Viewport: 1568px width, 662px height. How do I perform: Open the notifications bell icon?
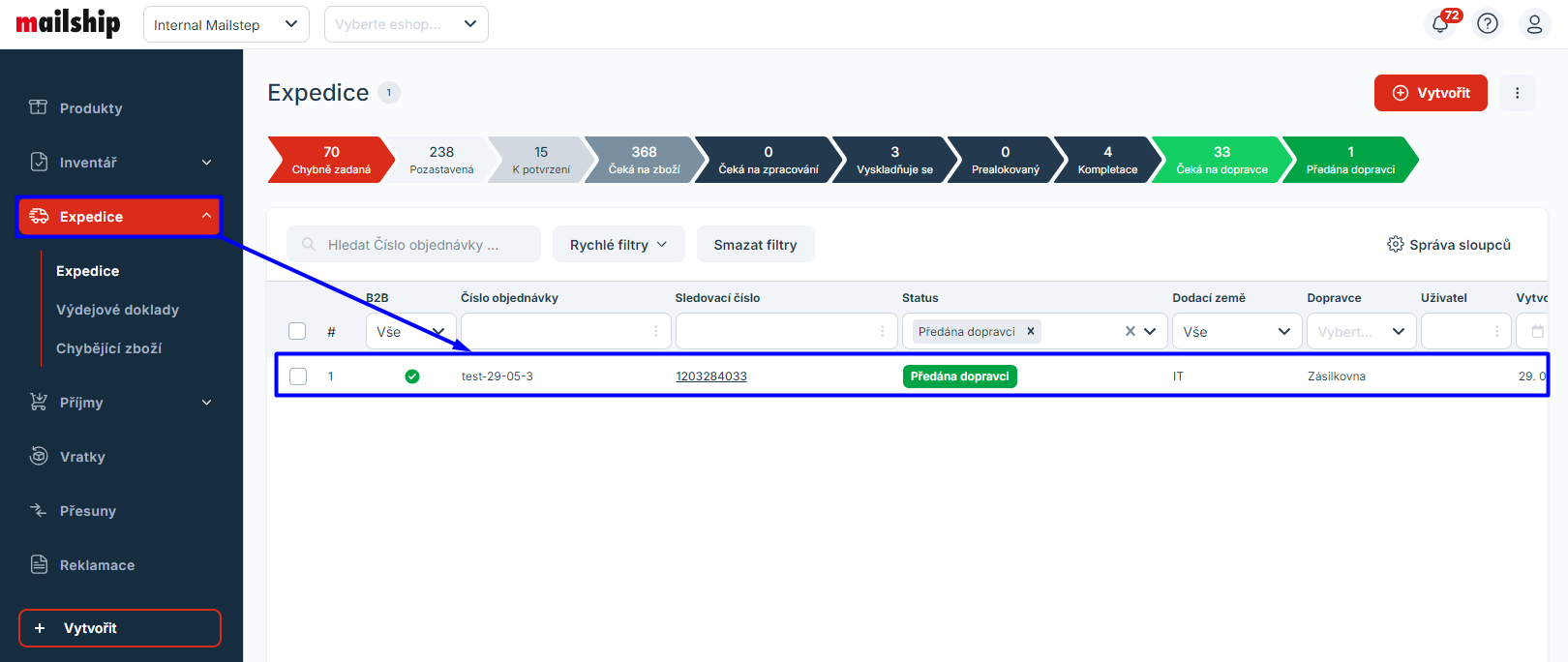coord(1439,24)
